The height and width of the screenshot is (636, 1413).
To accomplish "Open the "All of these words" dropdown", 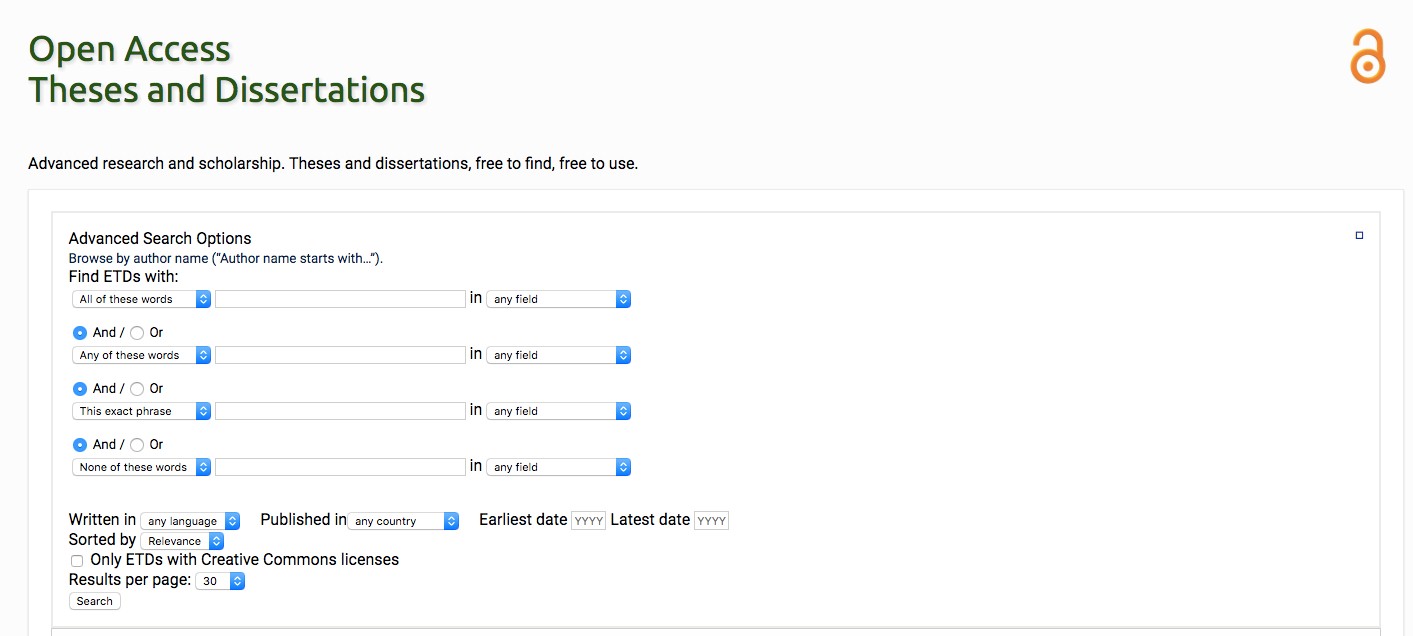I will click(x=141, y=299).
